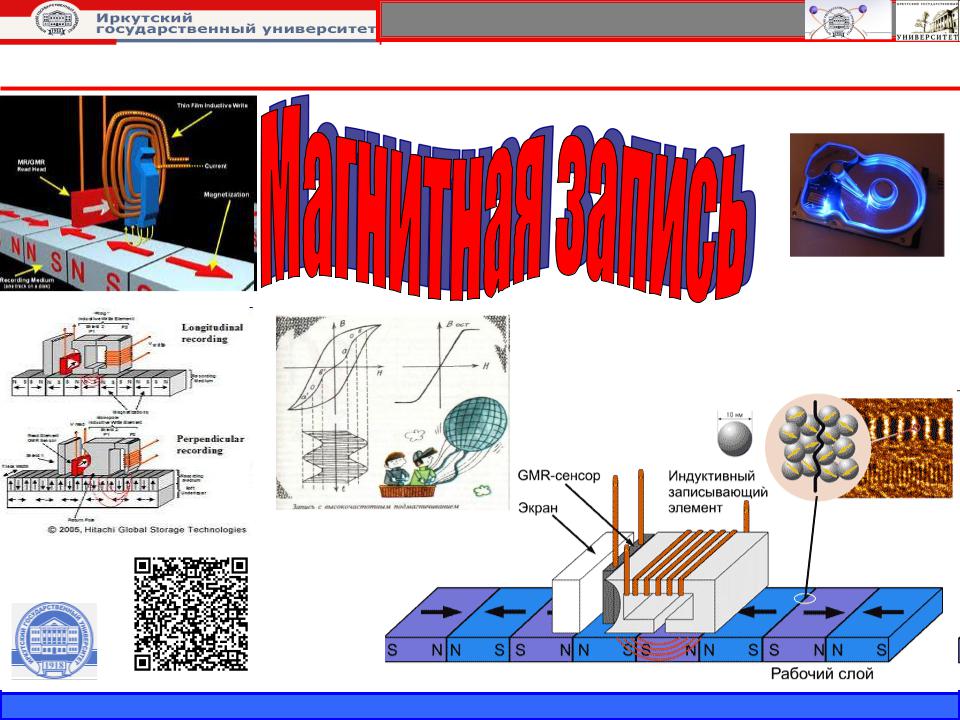Select the glowing blue hard drive photo
The width and height of the screenshot is (960, 720).
pos(866,195)
